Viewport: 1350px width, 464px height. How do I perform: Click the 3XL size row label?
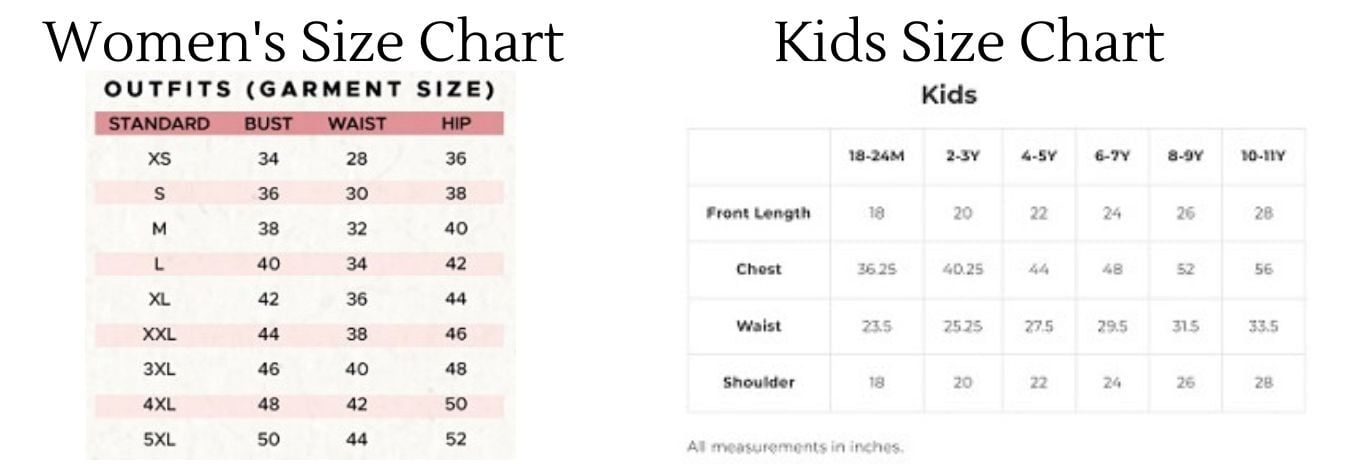pyautogui.click(x=159, y=369)
